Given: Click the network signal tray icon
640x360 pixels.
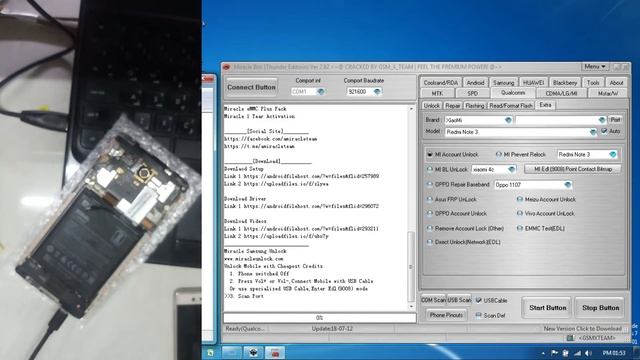Looking at the screenshot, I should [577, 353].
